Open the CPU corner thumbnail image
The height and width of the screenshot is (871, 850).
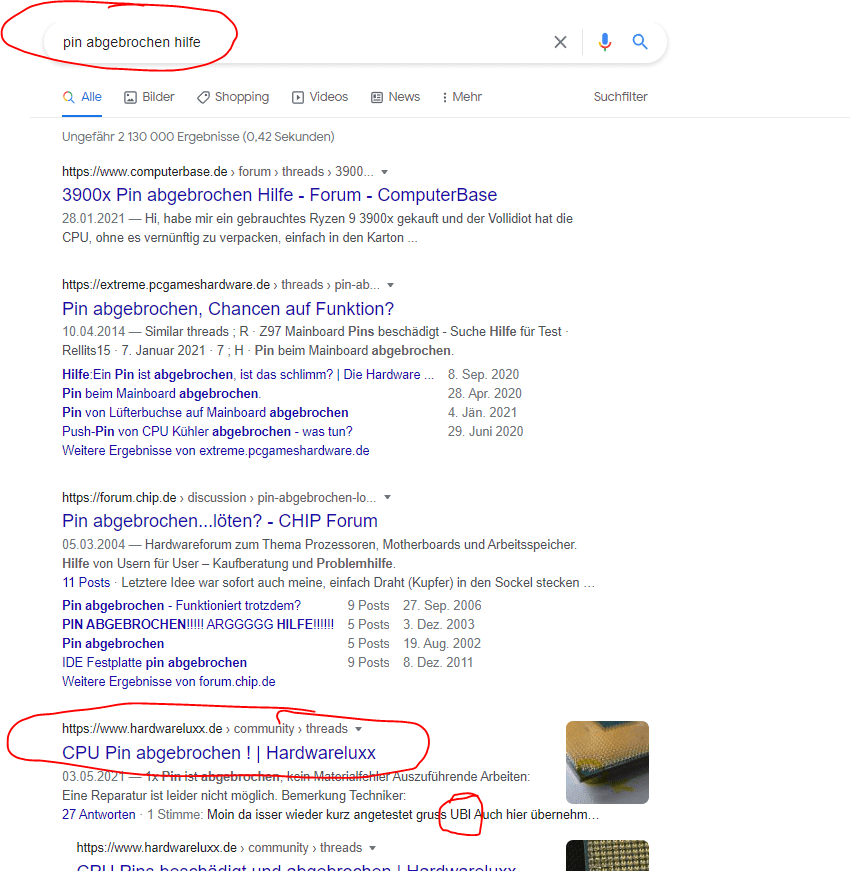point(607,762)
